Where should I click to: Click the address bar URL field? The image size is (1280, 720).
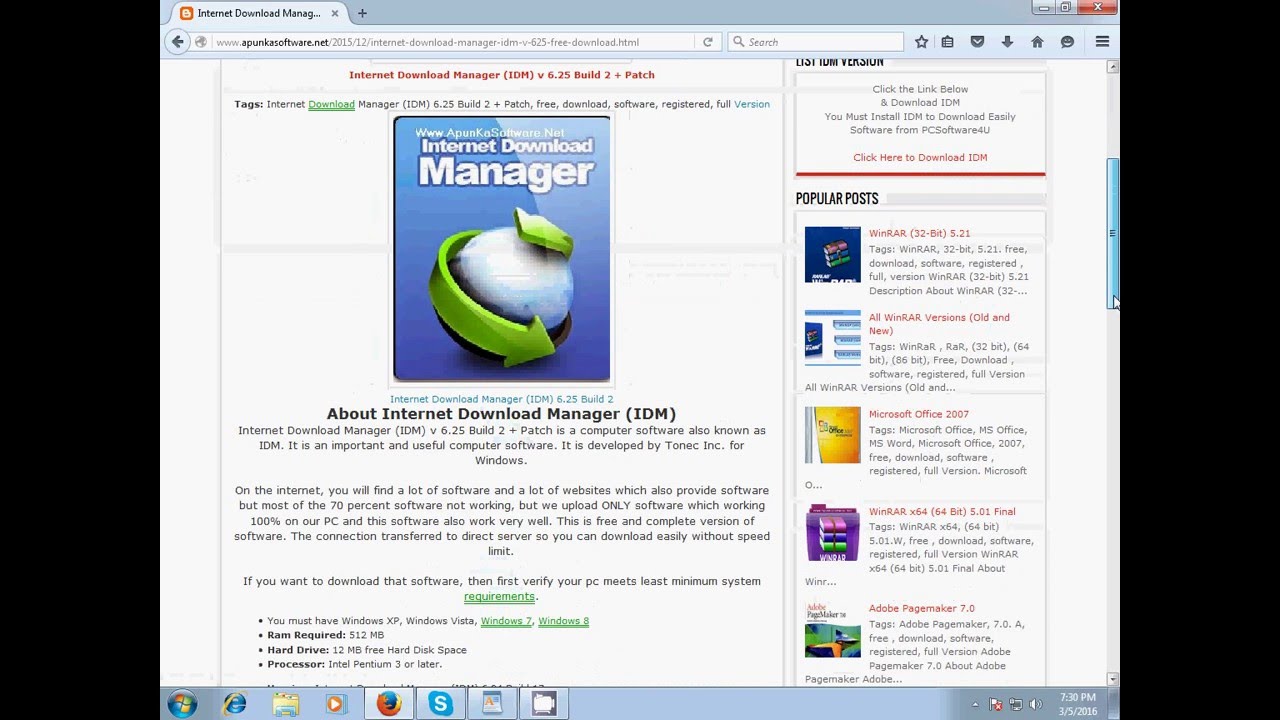[453, 42]
